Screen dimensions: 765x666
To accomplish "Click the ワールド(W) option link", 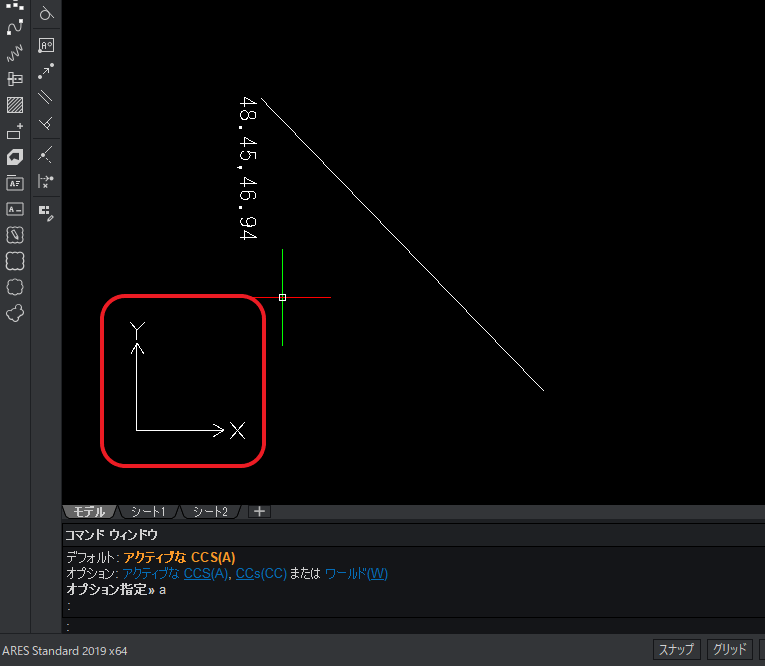I will pyautogui.click(x=356, y=573).
